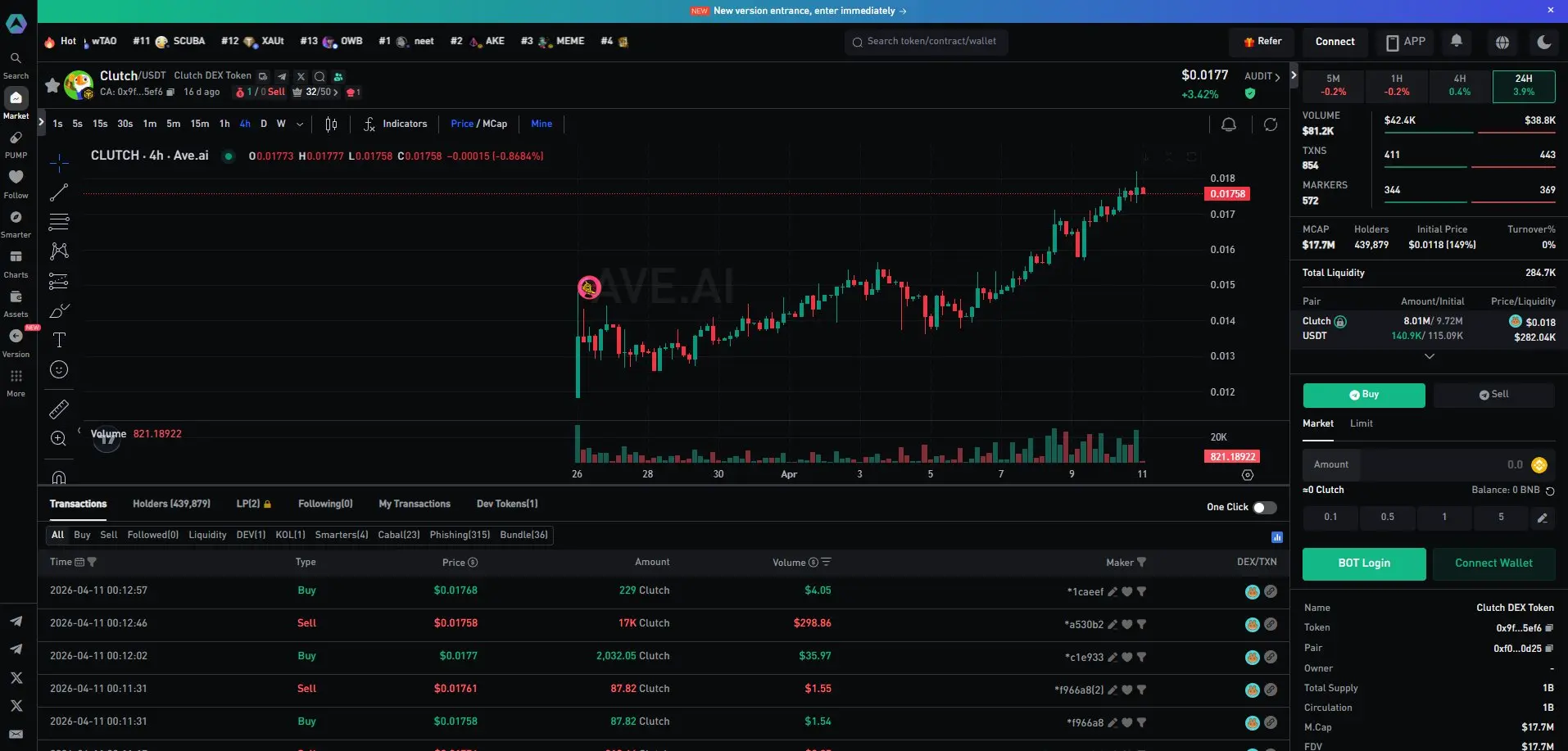
Task: Open the Clutch token X (Twitter) icon
Action: point(301,76)
